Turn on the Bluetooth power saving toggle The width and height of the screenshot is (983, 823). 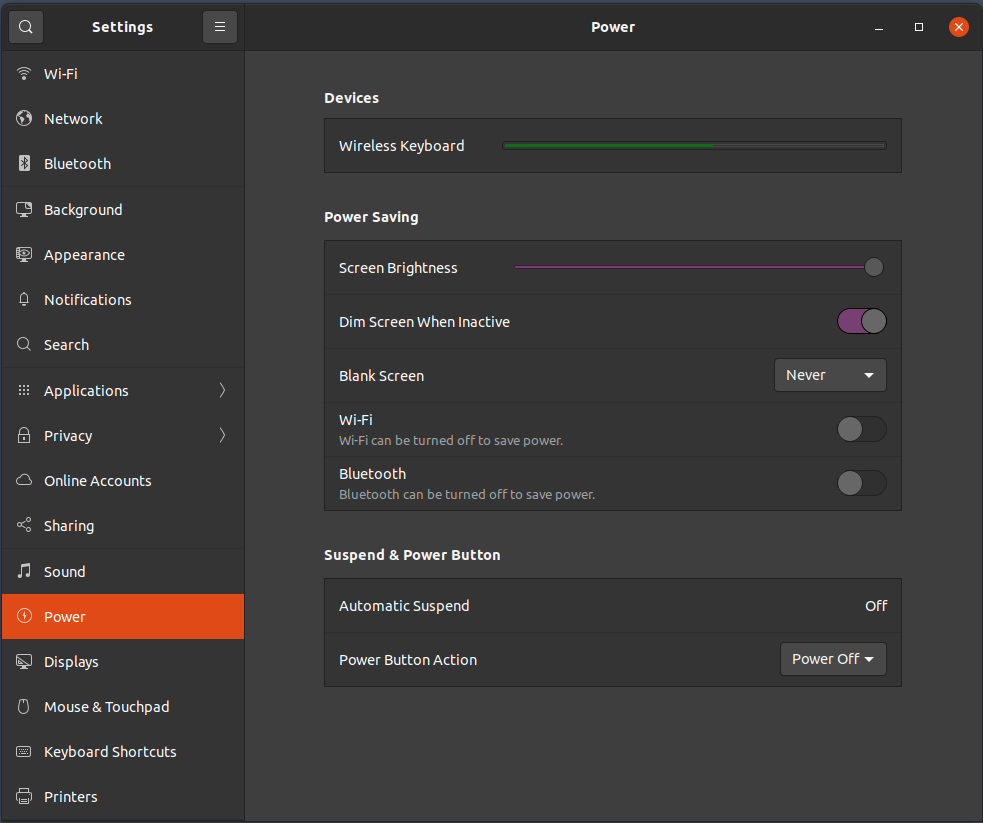coord(861,484)
